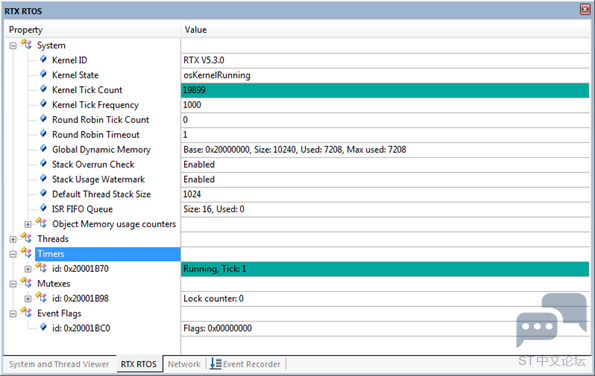This screenshot has height=376, width=595.
Task: Select the Kernel Tick Frequency label
Action: click(95, 105)
